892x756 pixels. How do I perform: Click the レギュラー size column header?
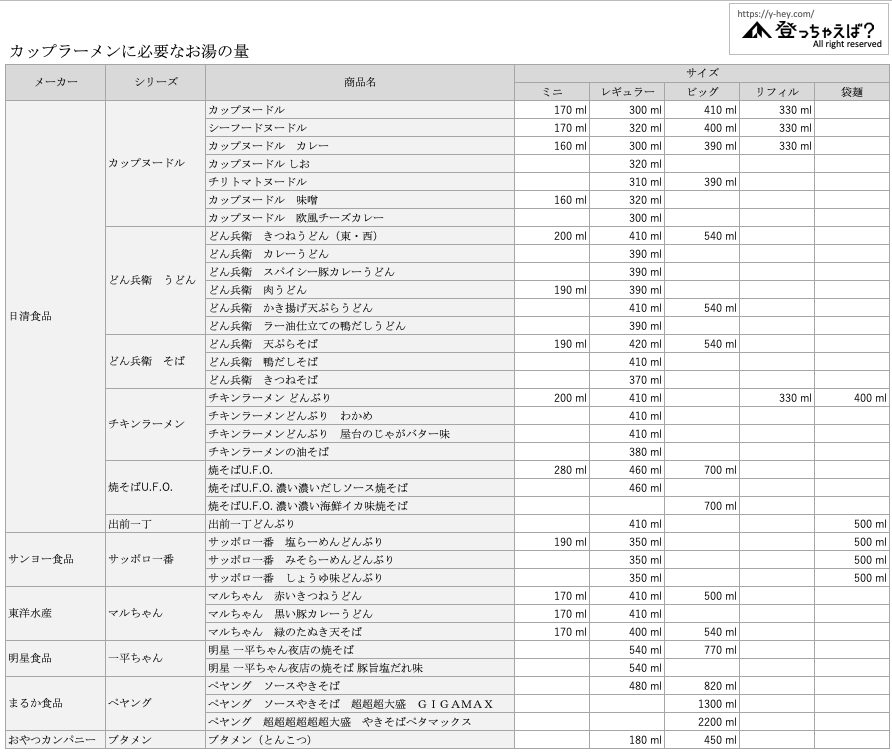[627, 92]
